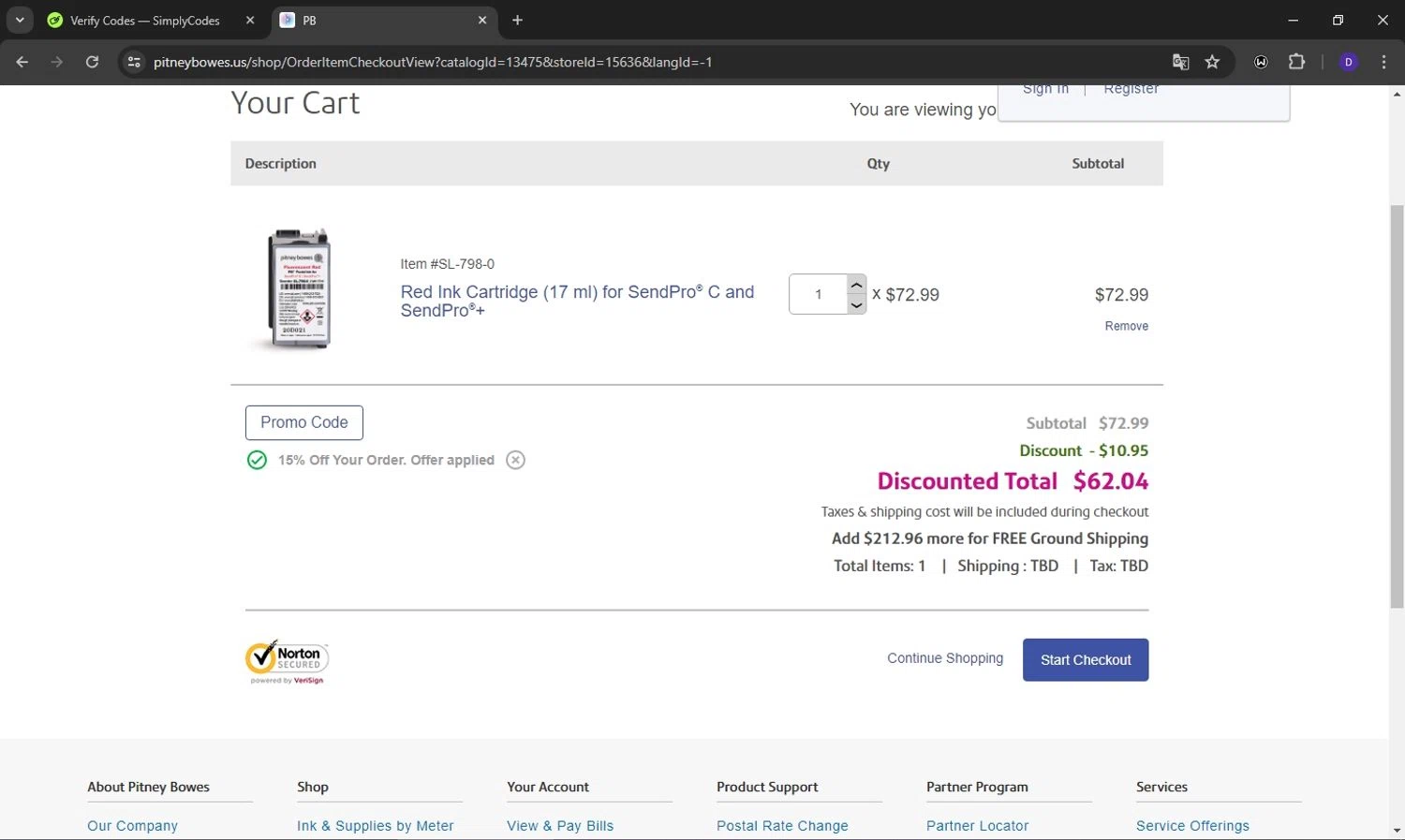Open Partner Locator footer link

pos(977,826)
